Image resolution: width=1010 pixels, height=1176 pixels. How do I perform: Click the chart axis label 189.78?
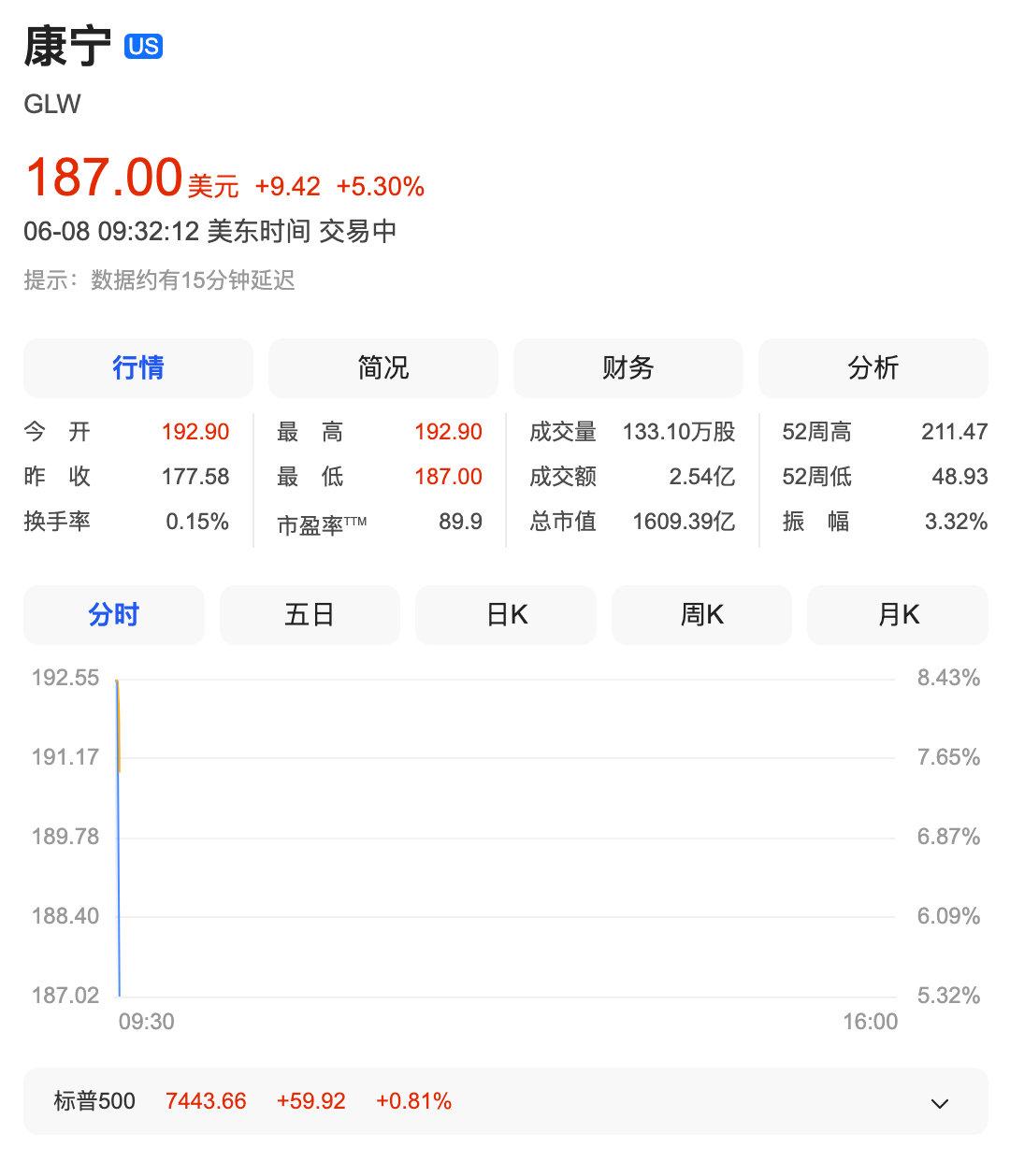tap(65, 837)
